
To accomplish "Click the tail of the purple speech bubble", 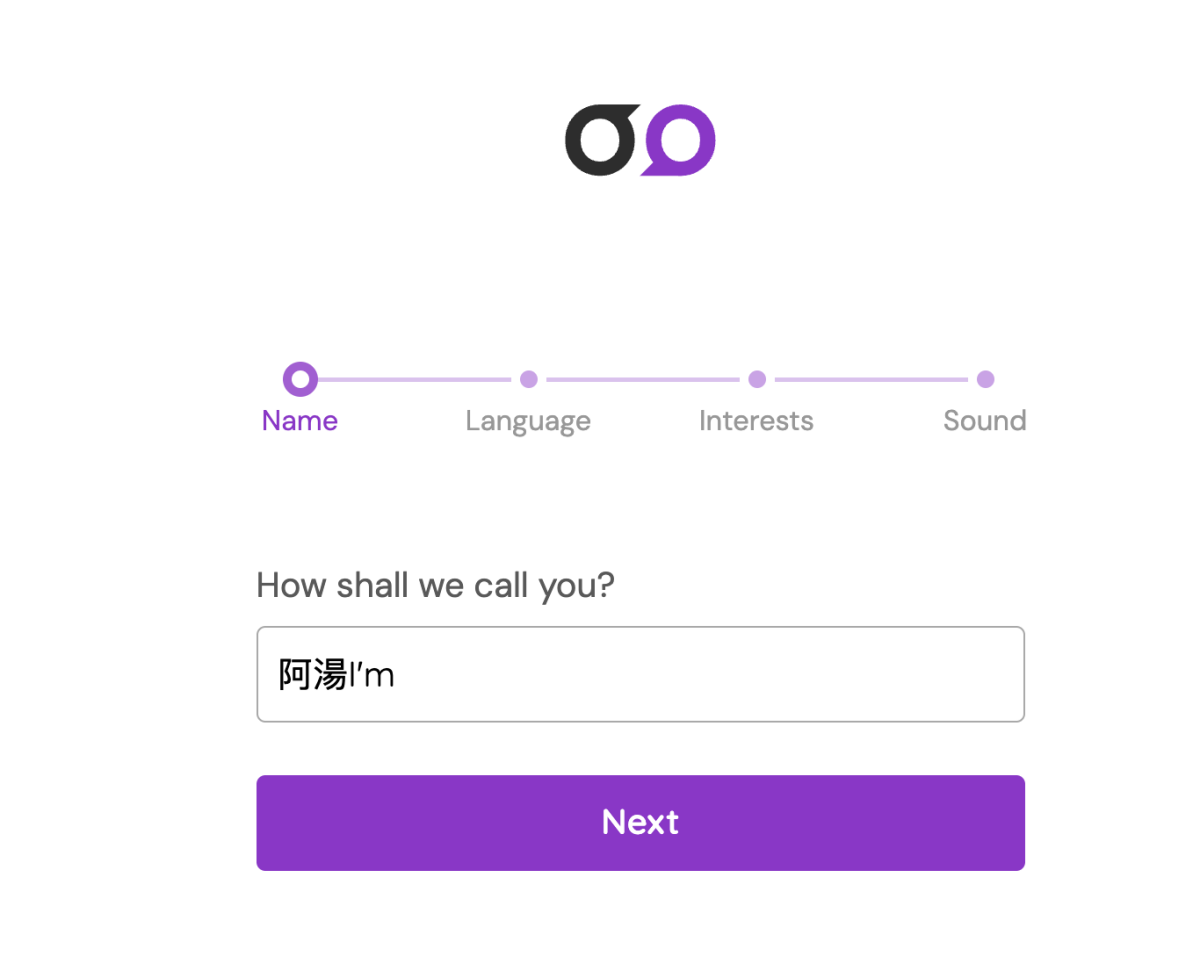I will 652,168.
